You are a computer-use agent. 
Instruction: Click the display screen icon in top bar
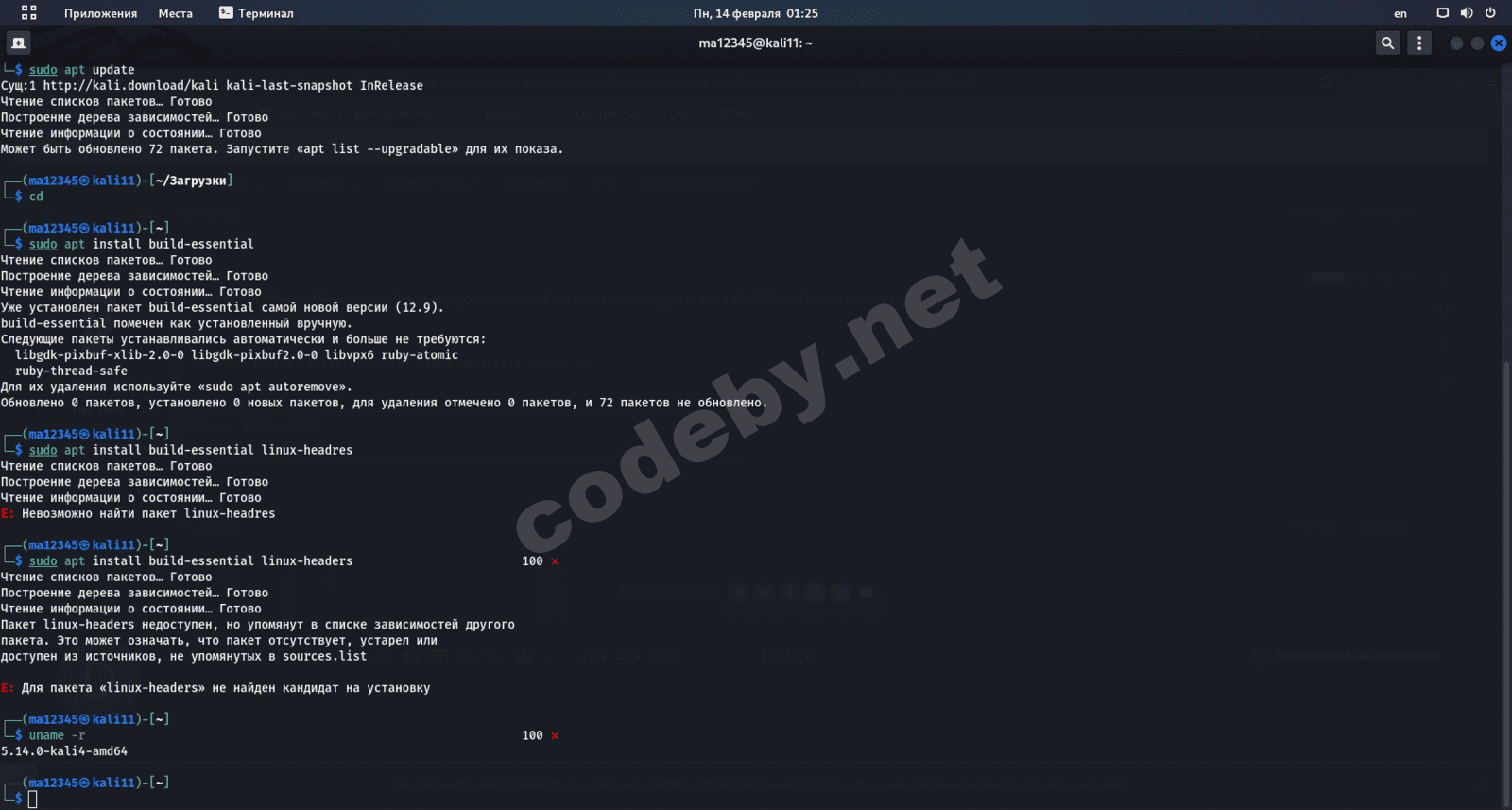tap(1442, 13)
